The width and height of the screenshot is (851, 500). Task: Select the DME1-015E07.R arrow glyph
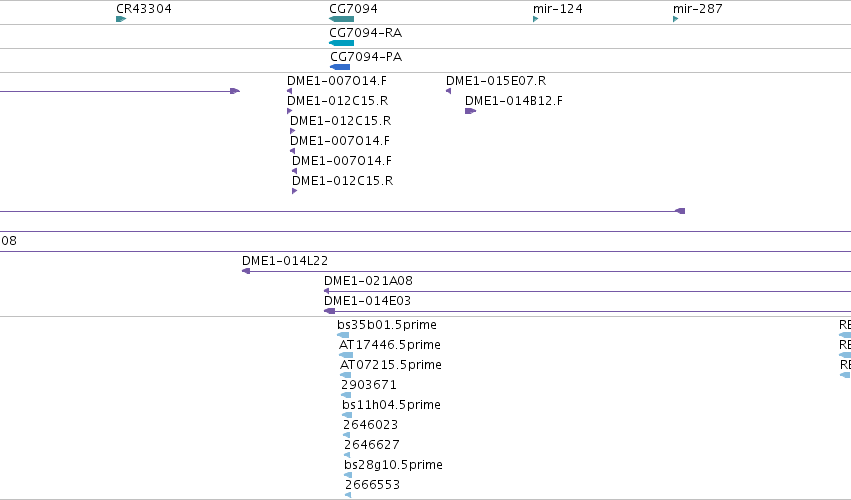(448, 91)
